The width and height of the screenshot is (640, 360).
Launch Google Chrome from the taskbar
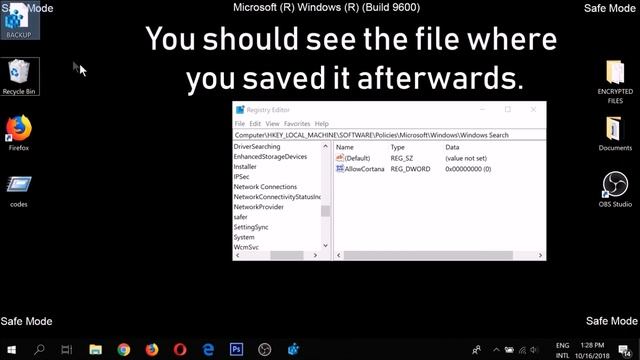[x=124, y=349]
